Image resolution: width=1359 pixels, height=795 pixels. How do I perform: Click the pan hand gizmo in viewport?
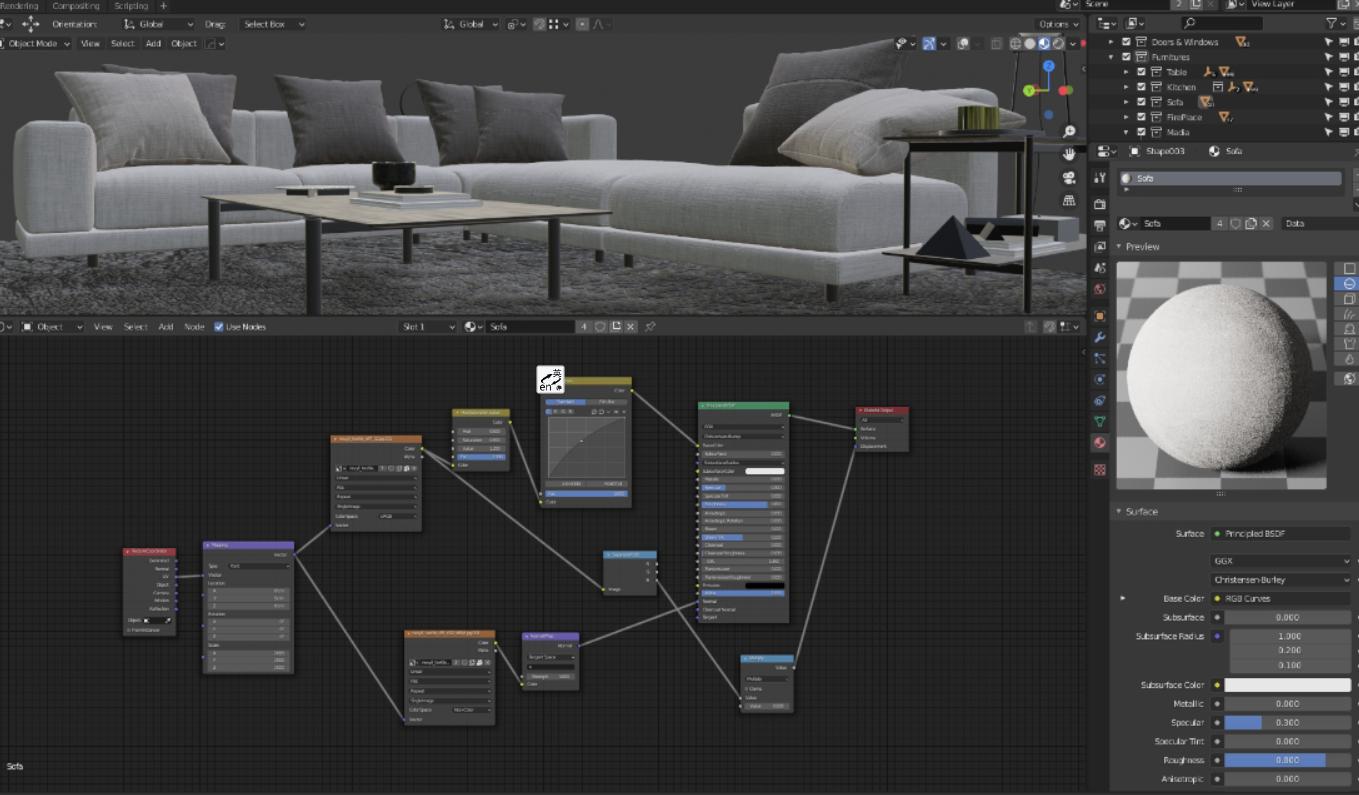tap(1069, 155)
